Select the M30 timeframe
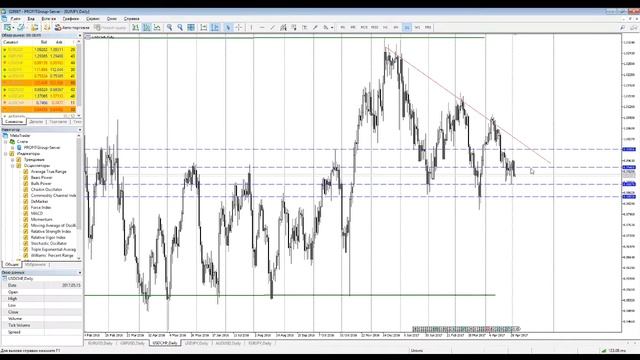The image size is (640, 360). click(374, 27)
